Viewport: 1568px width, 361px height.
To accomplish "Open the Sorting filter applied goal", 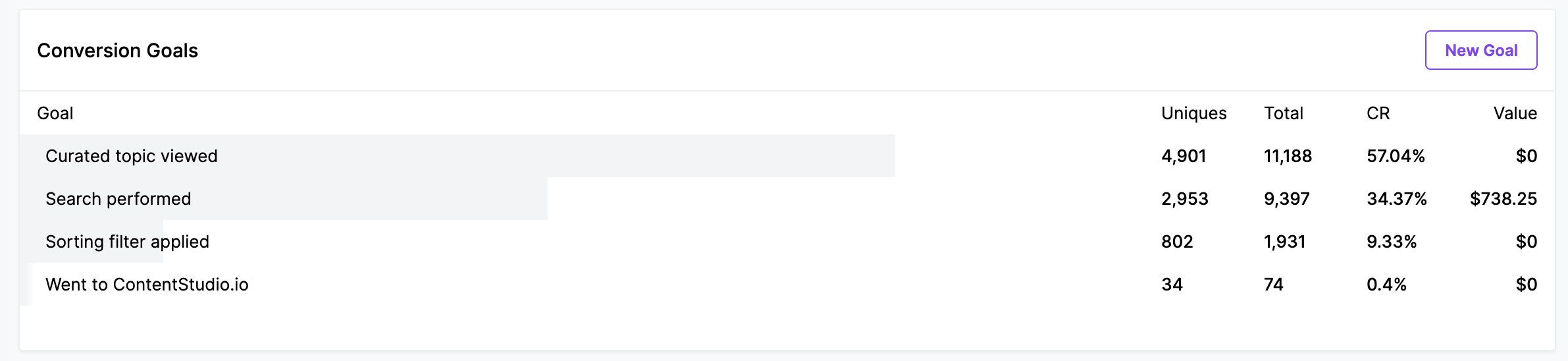I will 127,242.
